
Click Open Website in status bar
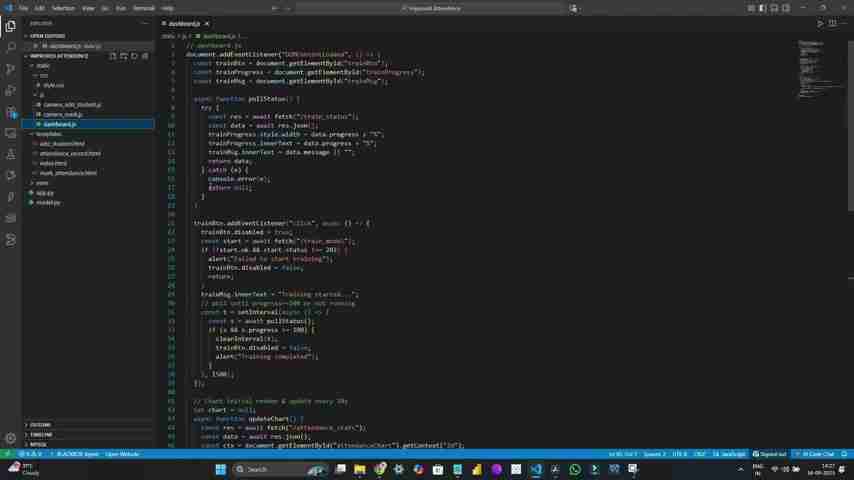[122, 454]
